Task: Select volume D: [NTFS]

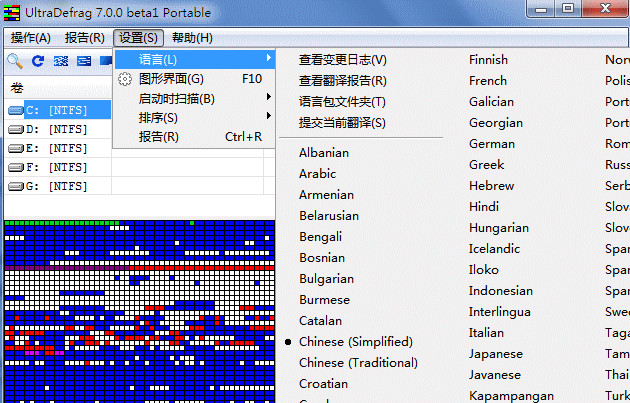Action: [x=57, y=129]
